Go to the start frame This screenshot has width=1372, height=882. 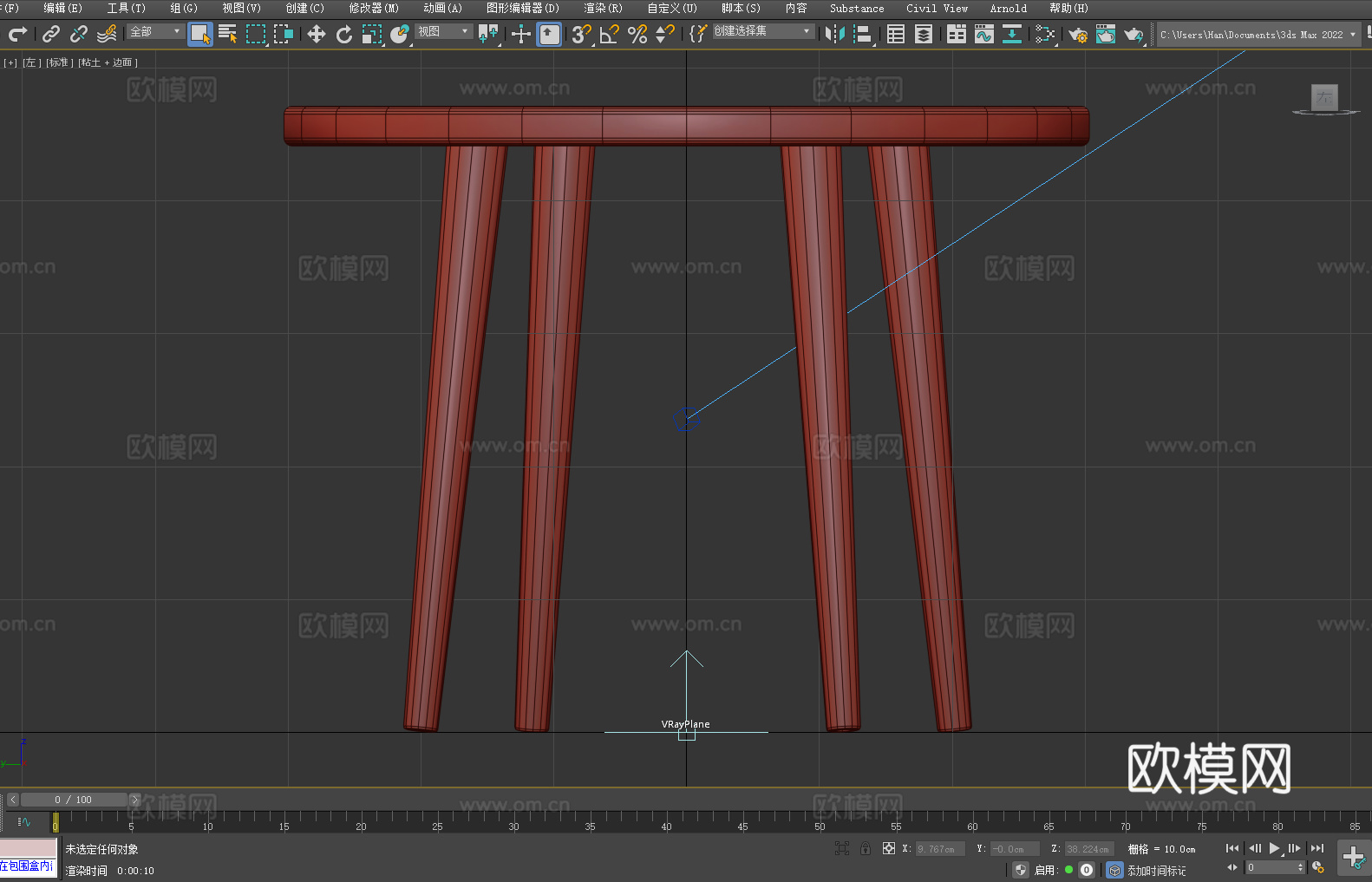click(x=1232, y=848)
